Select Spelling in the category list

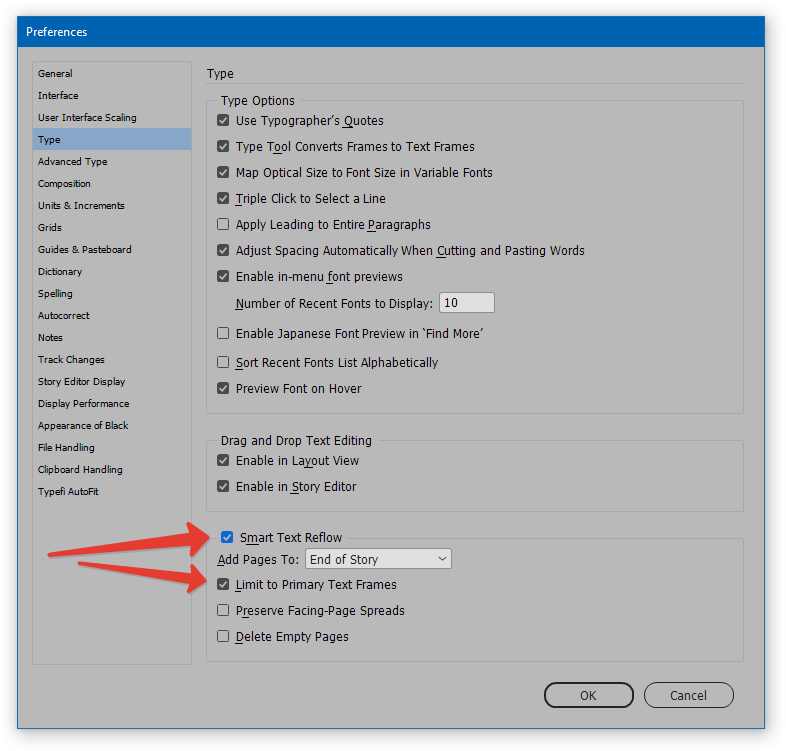tap(111, 294)
